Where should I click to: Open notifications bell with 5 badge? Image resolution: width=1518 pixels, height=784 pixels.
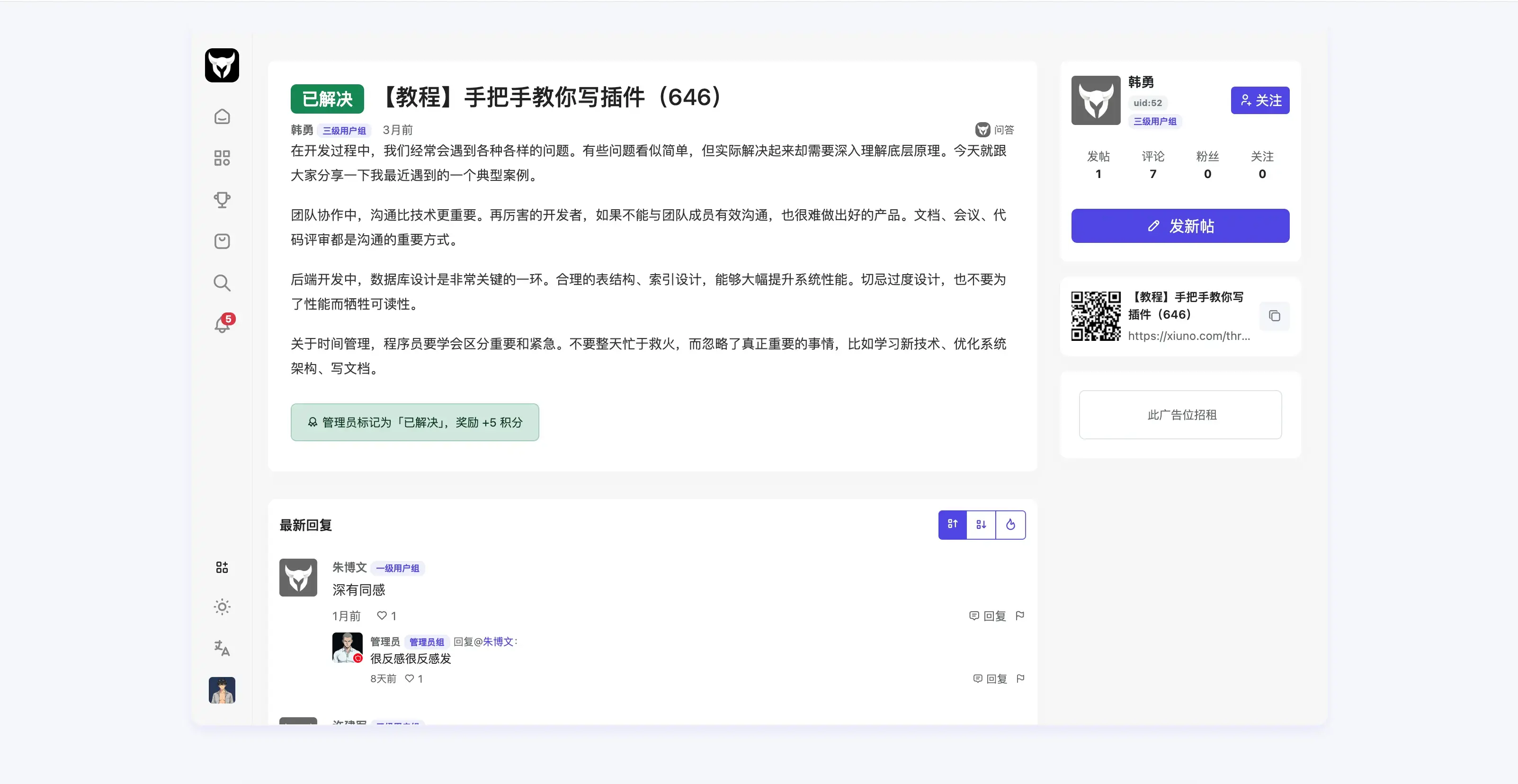click(223, 324)
